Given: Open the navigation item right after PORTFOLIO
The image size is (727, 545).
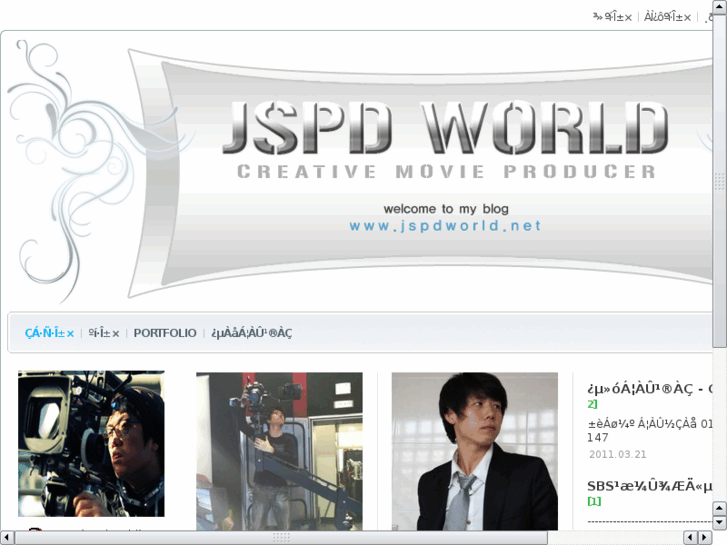Looking at the screenshot, I should pos(251,333).
